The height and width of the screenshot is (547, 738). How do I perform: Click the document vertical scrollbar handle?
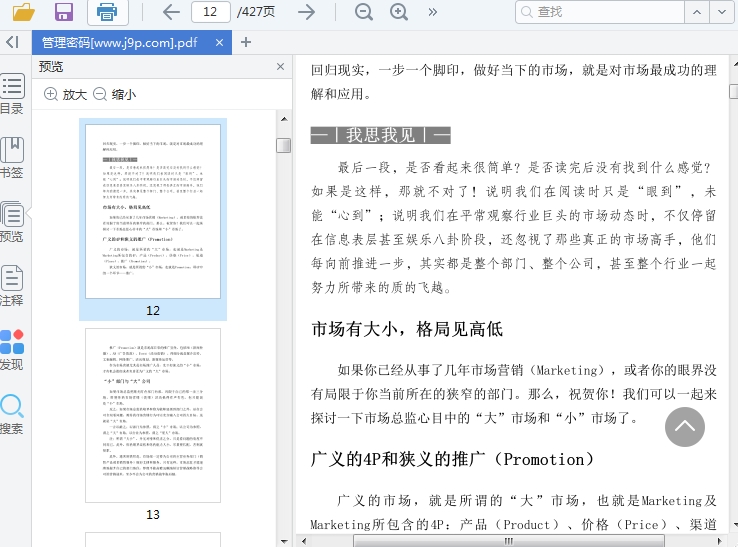pos(734,91)
